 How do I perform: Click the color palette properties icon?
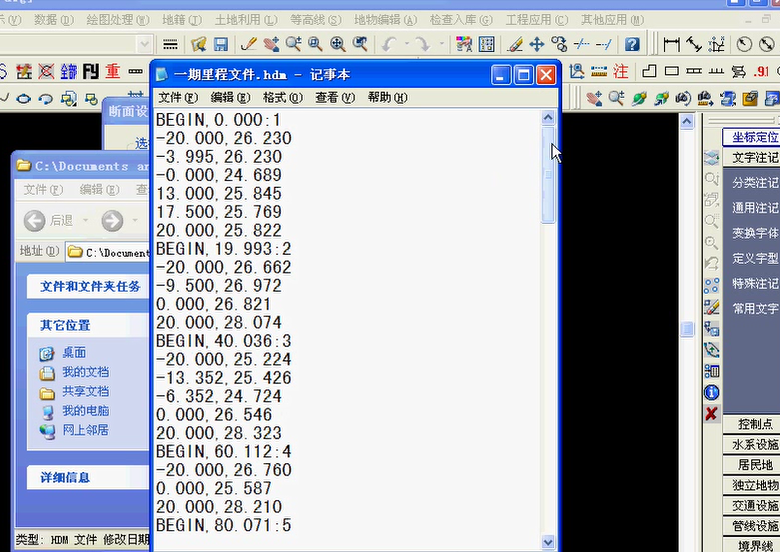tap(464, 45)
